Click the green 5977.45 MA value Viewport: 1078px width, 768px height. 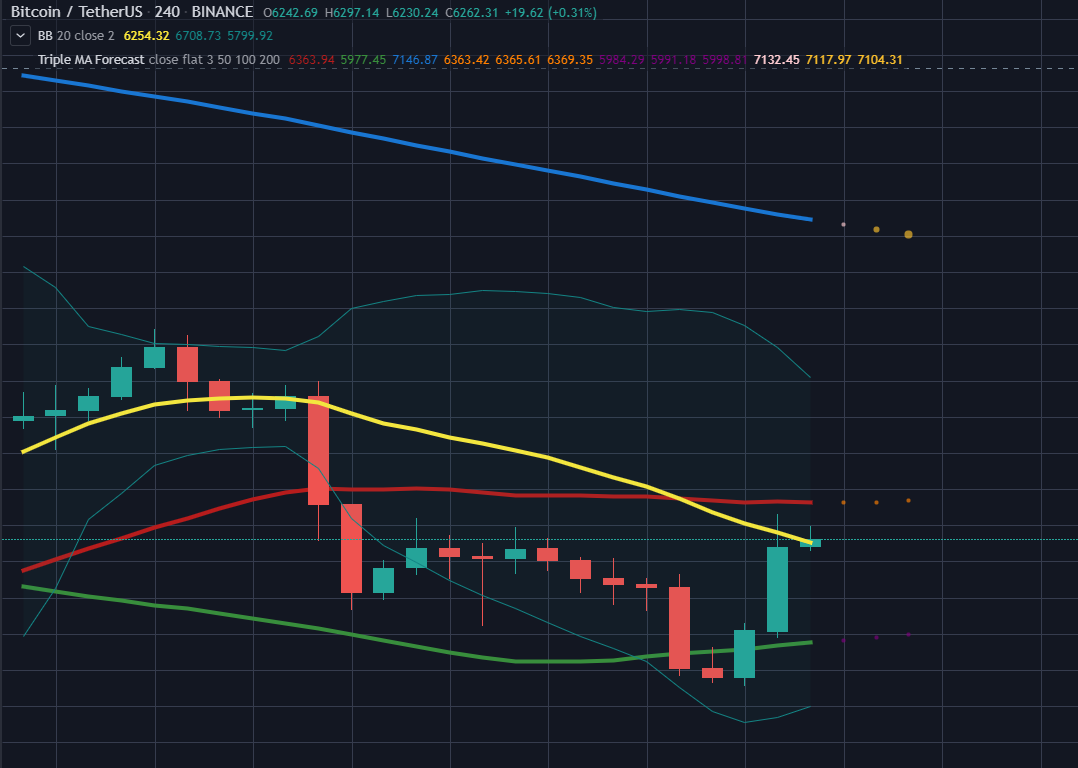(x=364, y=59)
